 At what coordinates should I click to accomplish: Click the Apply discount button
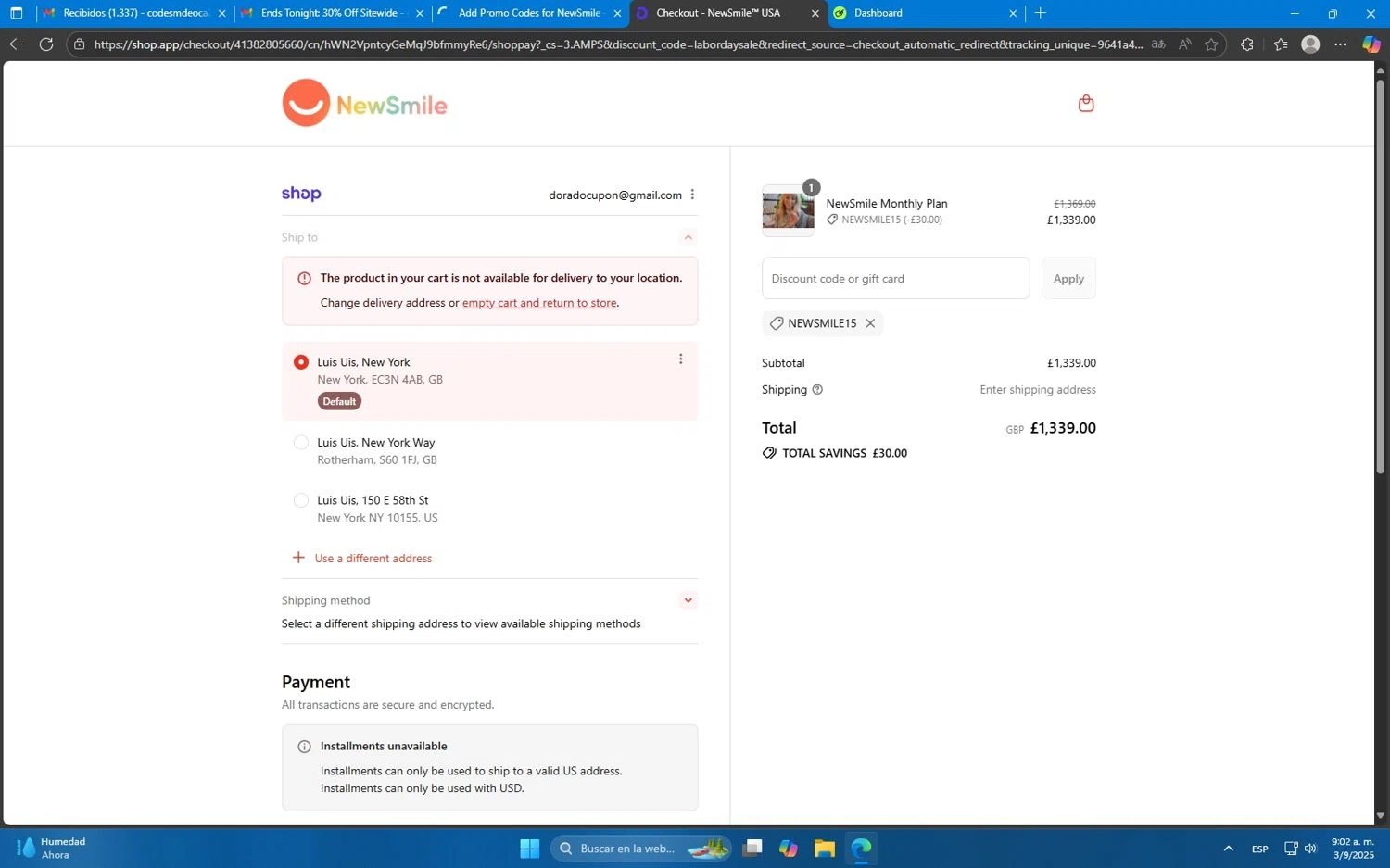pos(1068,278)
